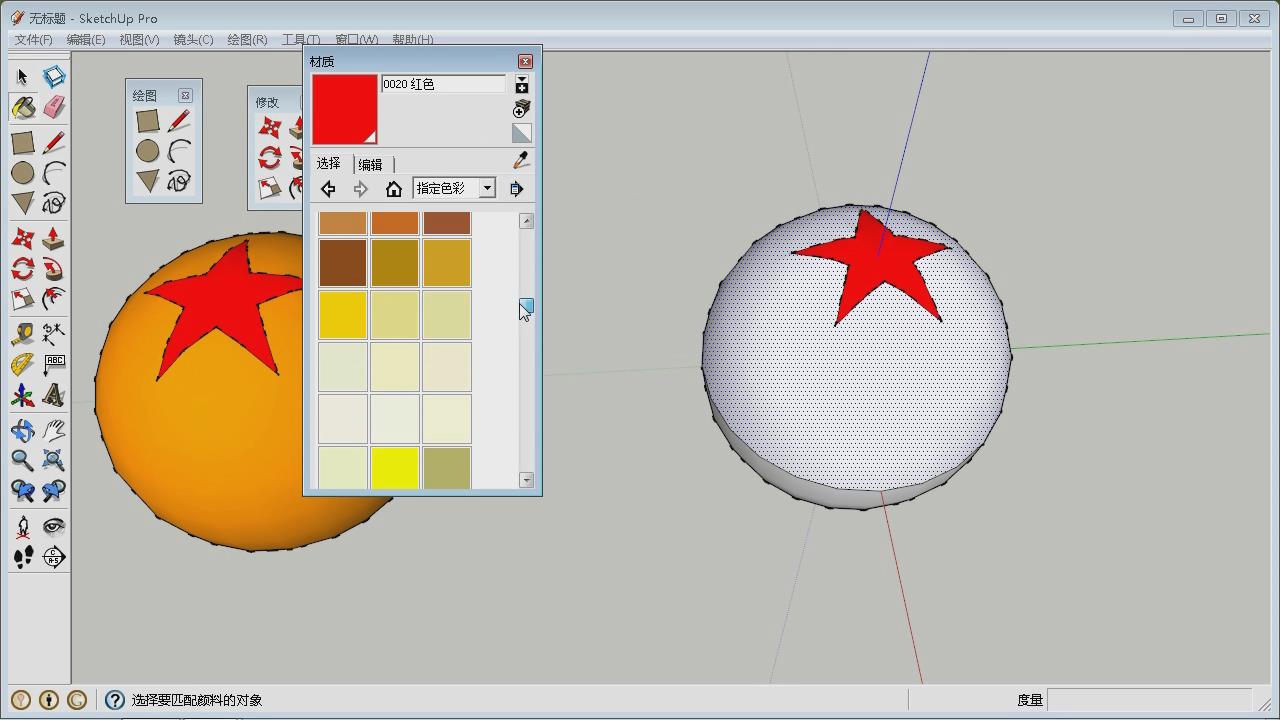Select Rectangle tool in main left toolbar
This screenshot has height=720, width=1280.
point(22,142)
